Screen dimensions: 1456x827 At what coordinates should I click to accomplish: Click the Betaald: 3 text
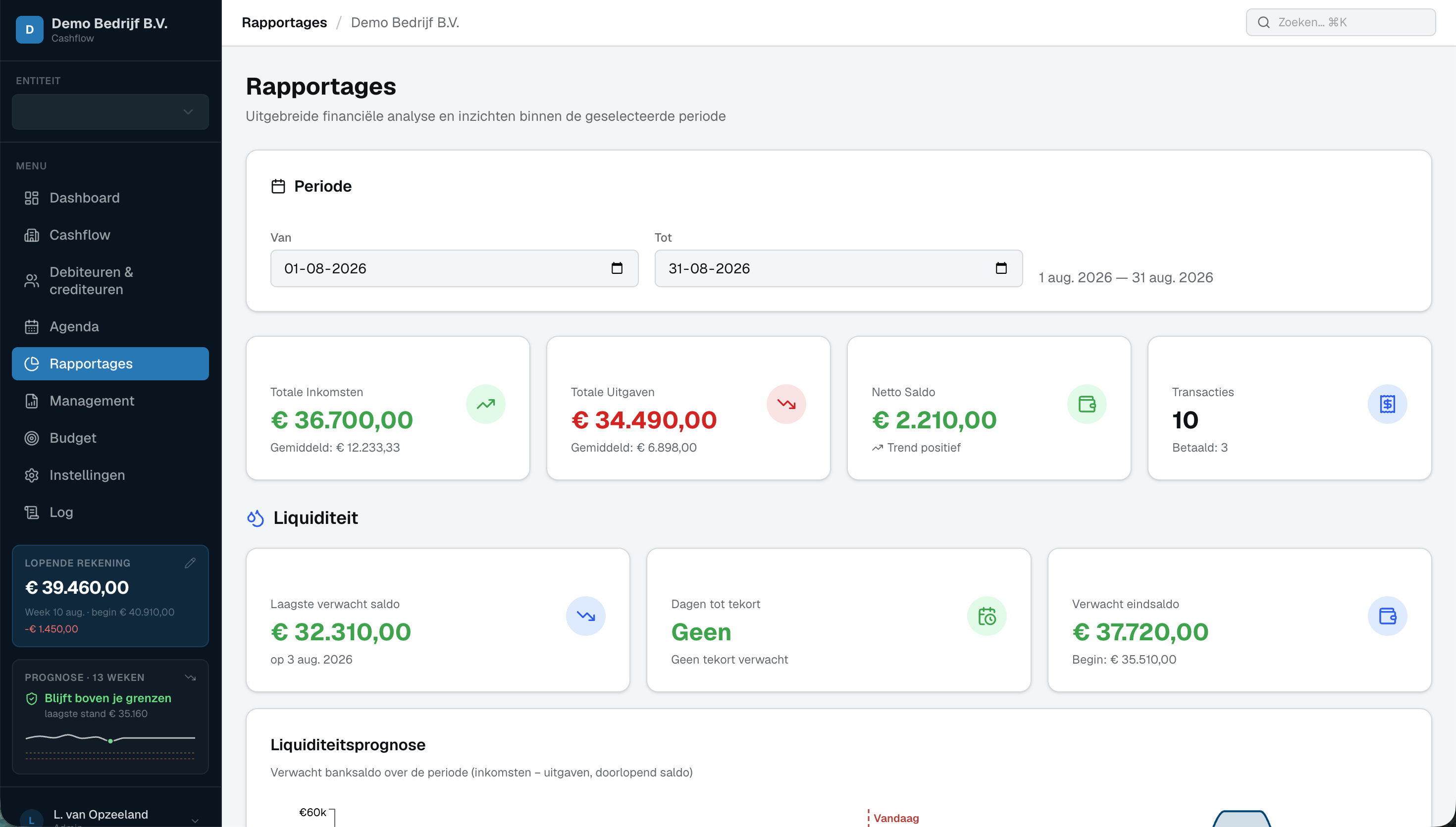[1200, 448]
